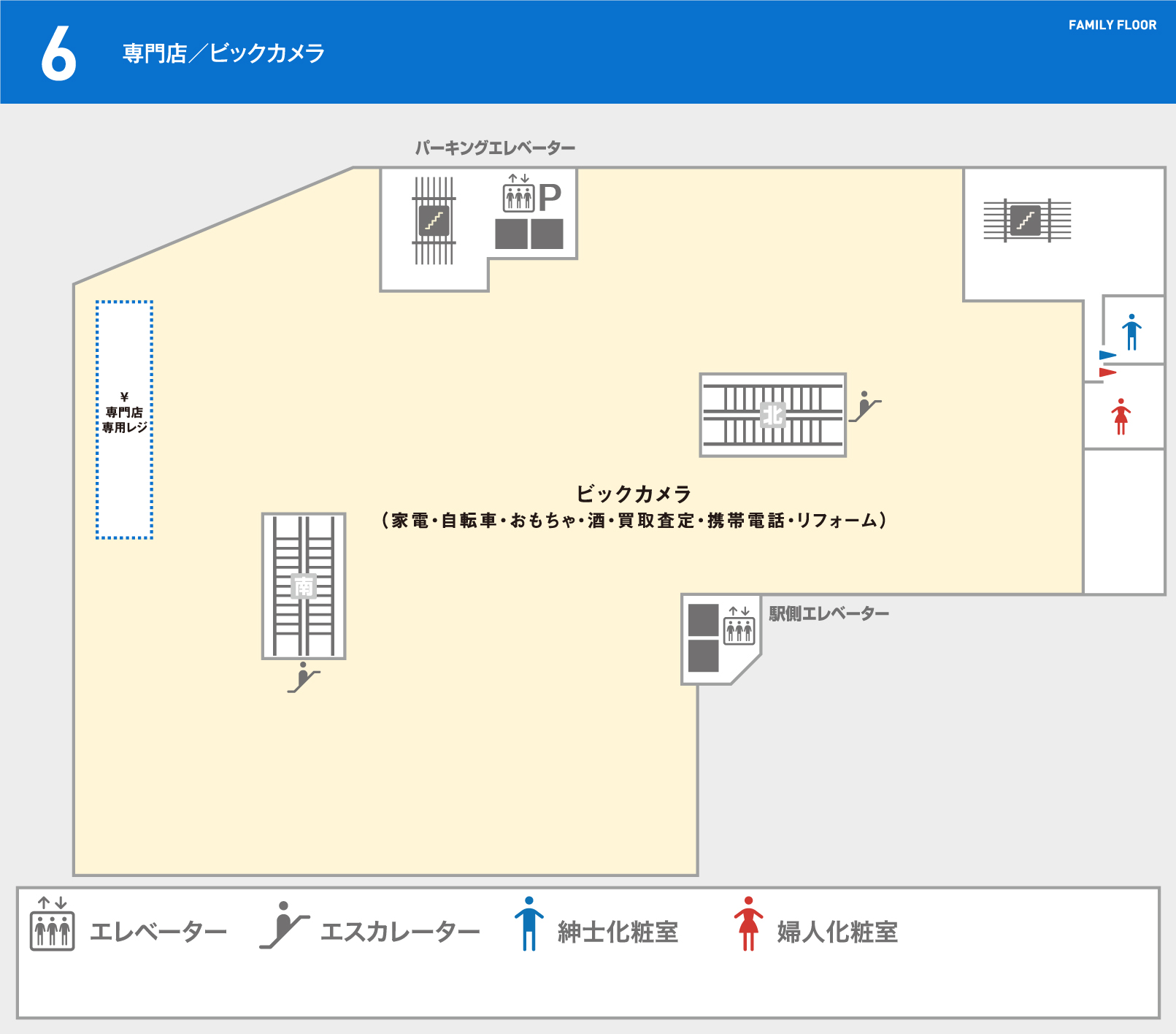The image size is (1176, 1034).
Task: Click the stairs icon in the top-right room
Action: click(1026, 221)
